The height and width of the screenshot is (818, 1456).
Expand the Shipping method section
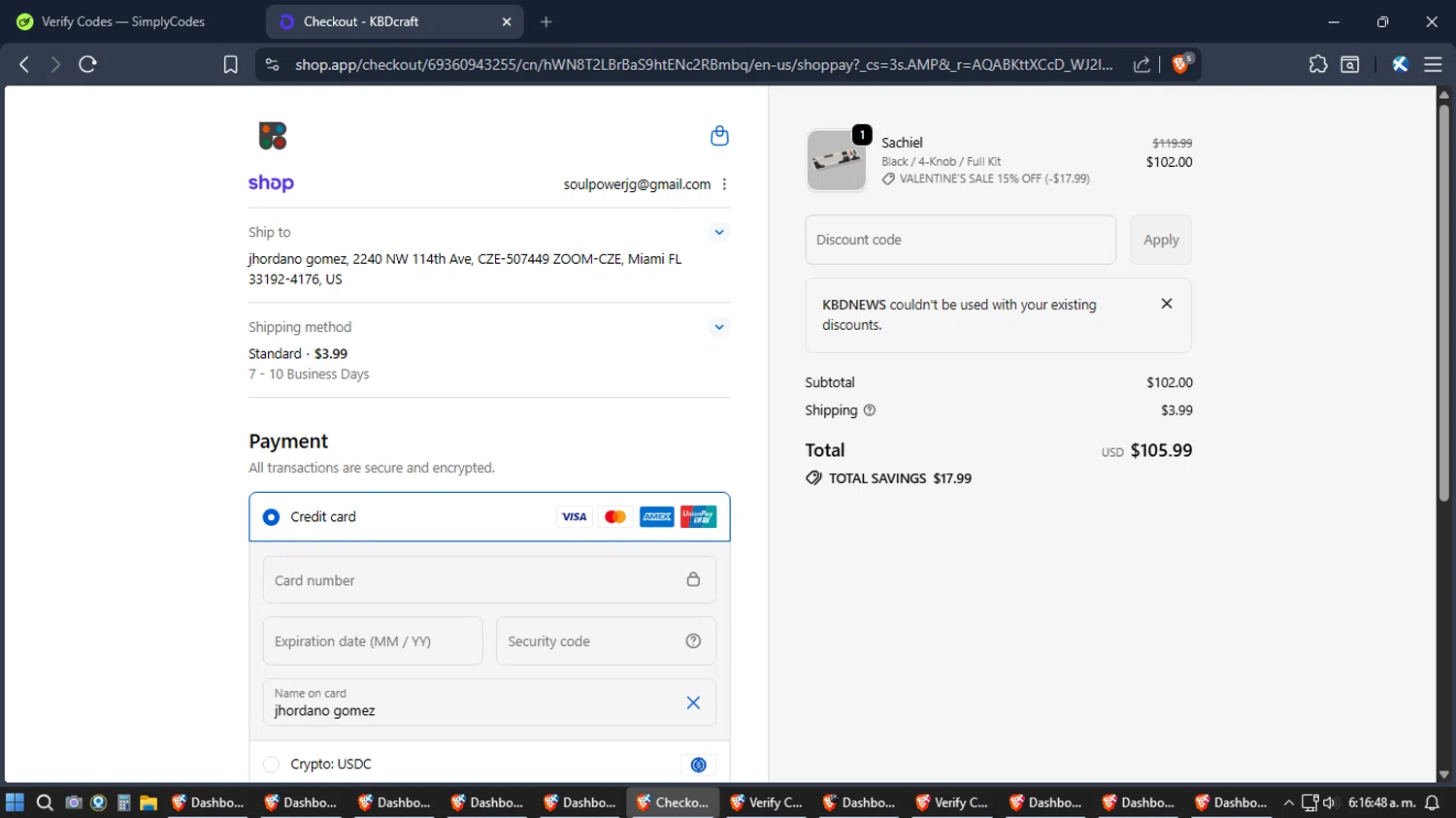718,327
